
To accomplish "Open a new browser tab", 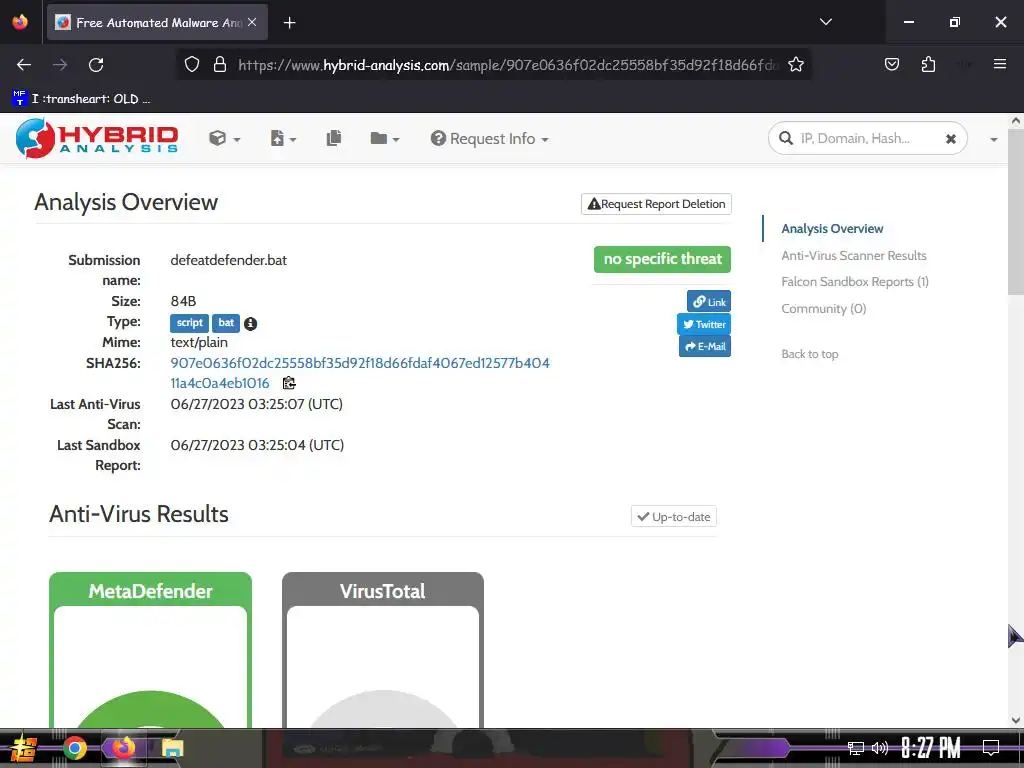I will (x=289, y=23).
